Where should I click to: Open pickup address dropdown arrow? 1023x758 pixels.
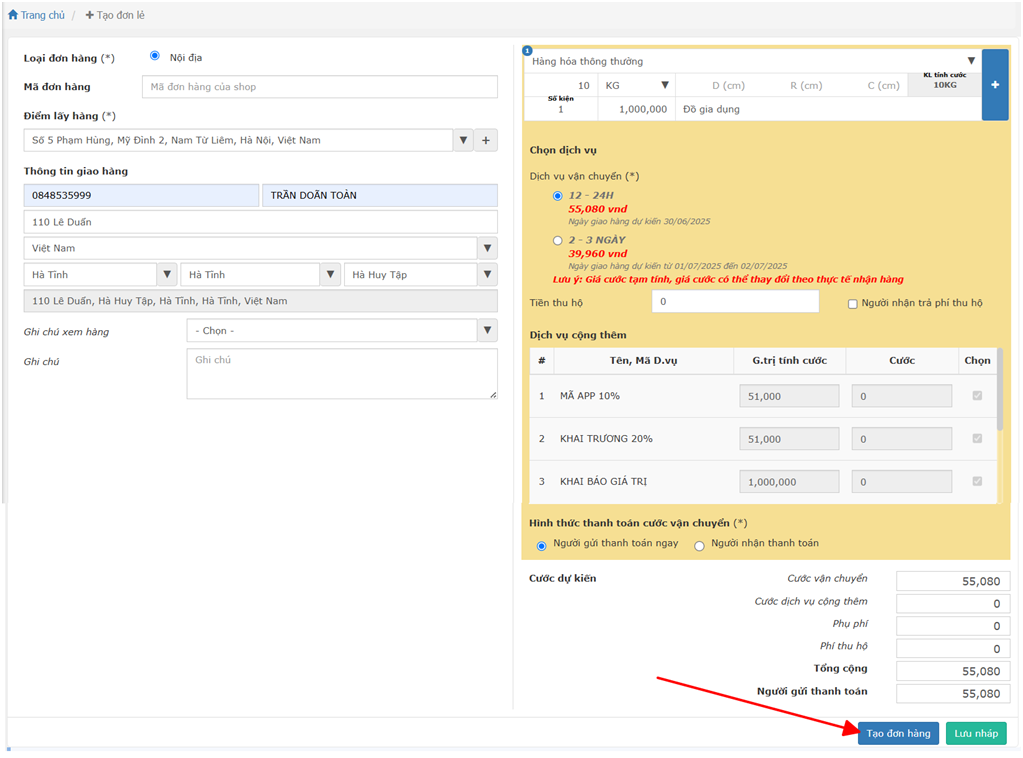point(463,140)
